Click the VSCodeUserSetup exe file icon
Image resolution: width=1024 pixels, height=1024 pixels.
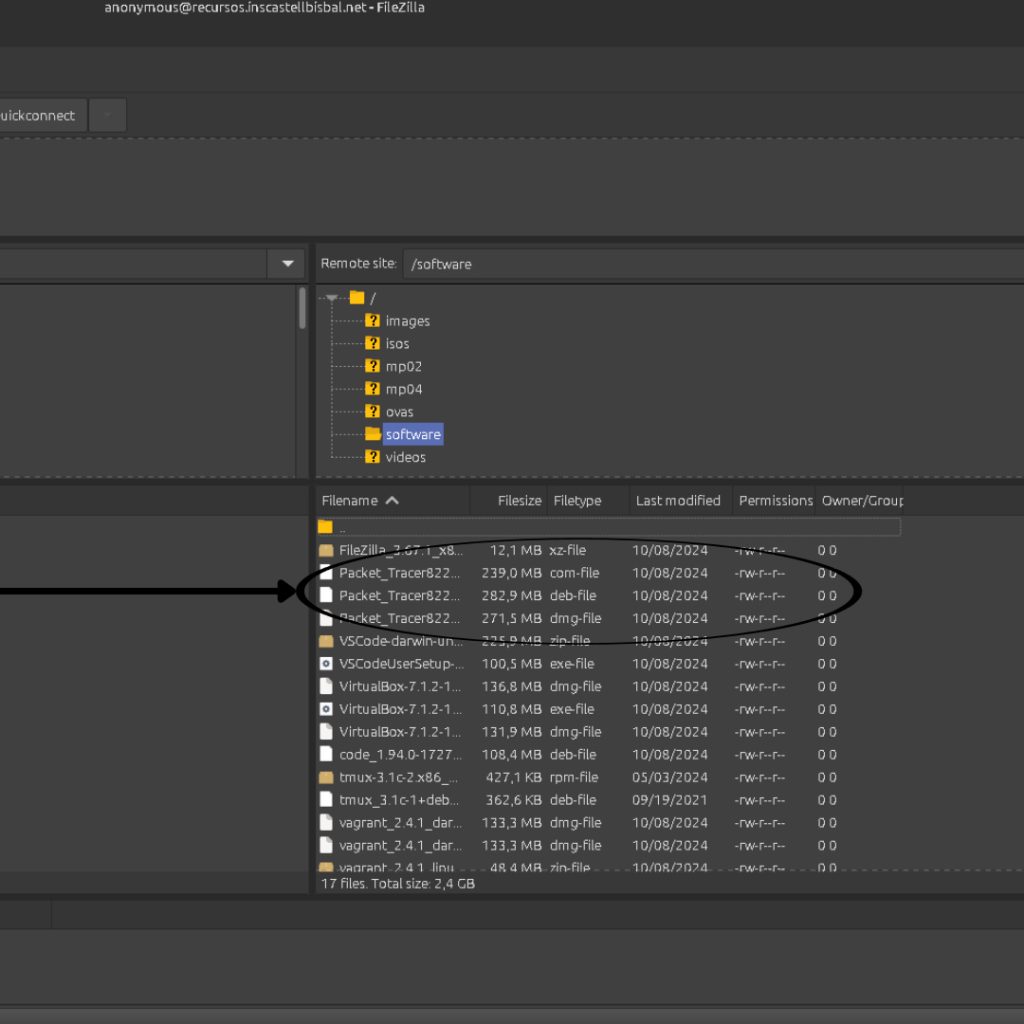tap(326, 664)
